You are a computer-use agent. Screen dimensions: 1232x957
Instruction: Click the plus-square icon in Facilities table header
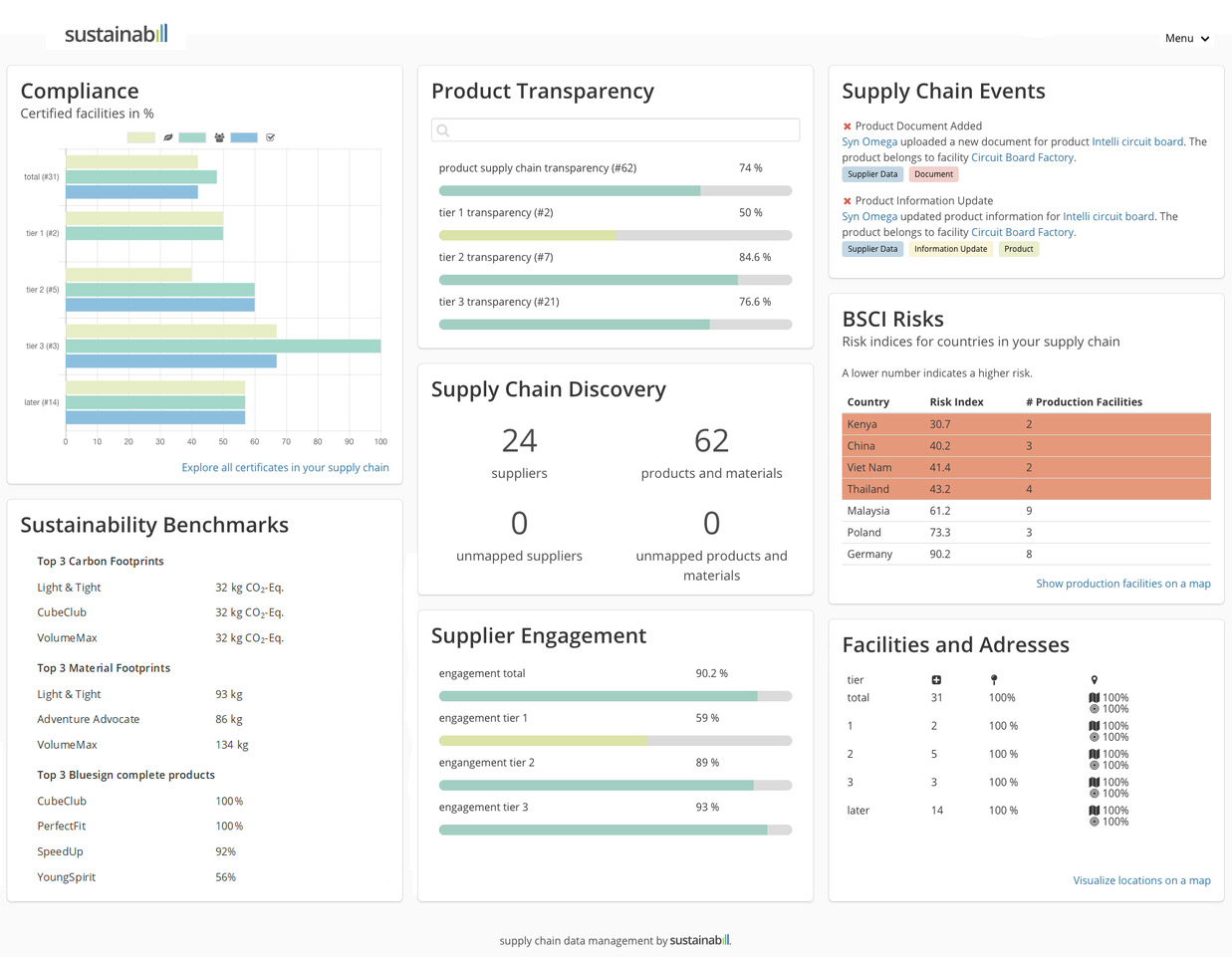[x=936, y=680]
